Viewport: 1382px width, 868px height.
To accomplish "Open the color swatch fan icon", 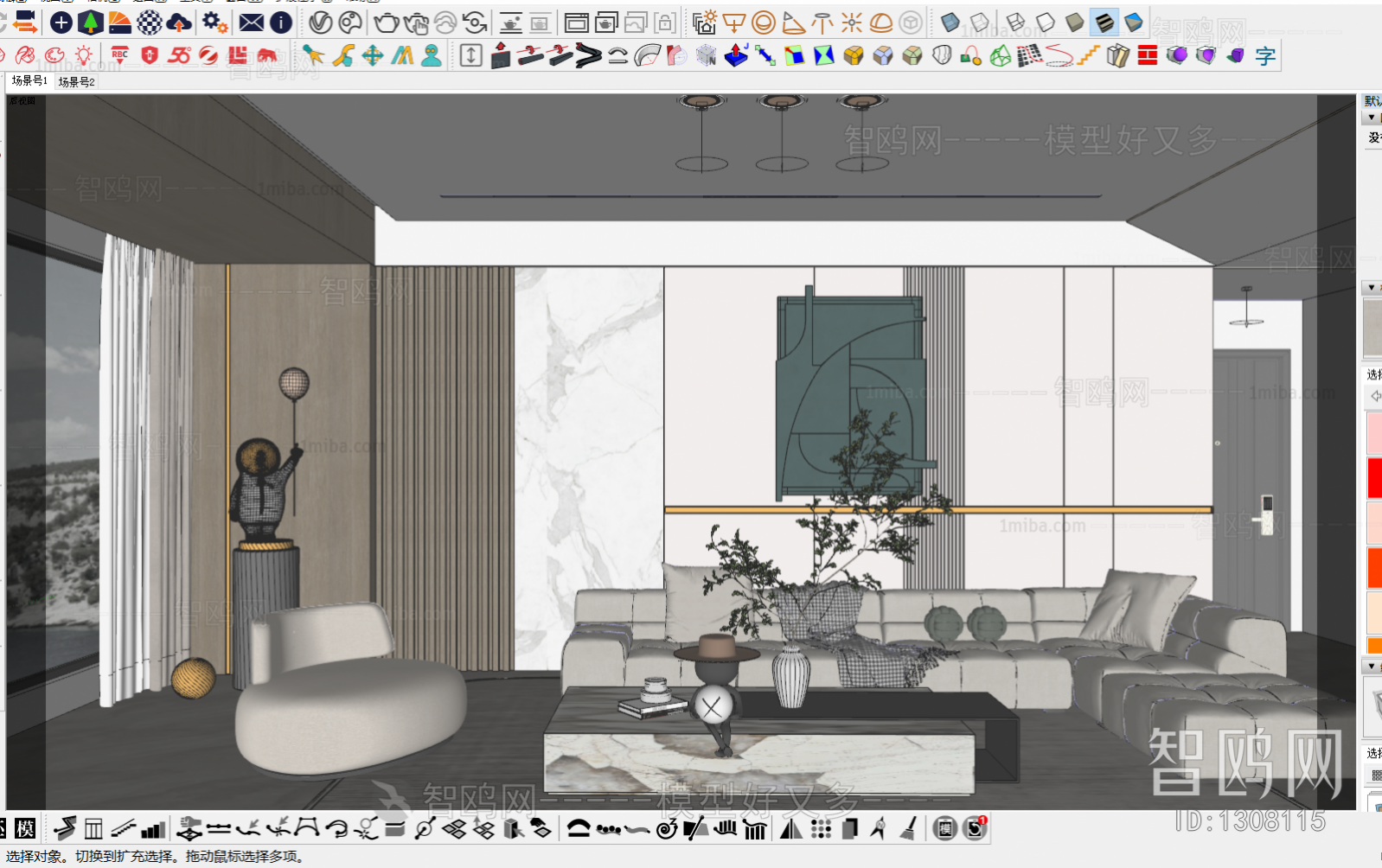I will tap(119, 22).
